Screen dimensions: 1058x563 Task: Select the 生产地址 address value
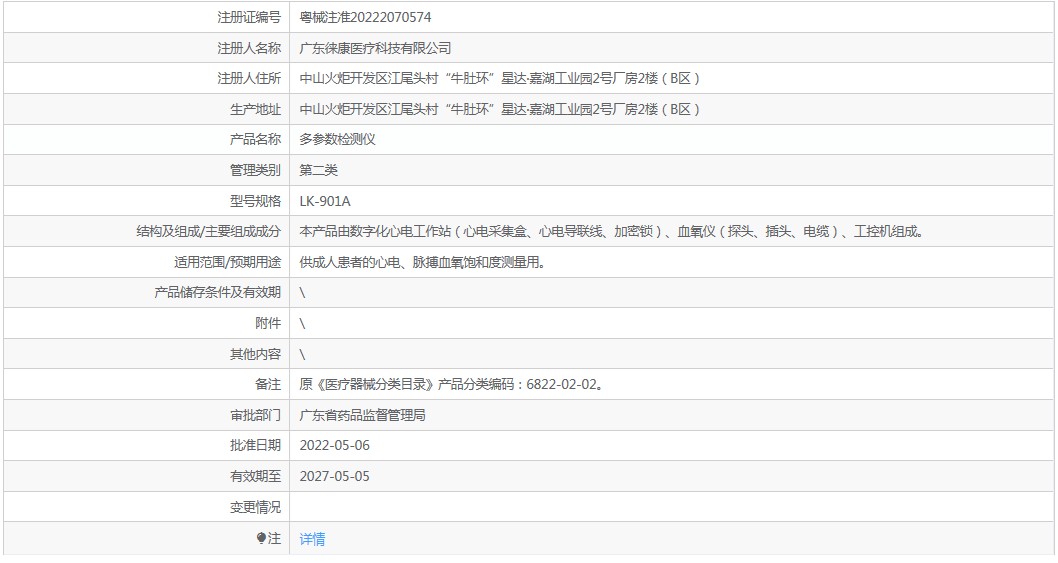[499, 109]
